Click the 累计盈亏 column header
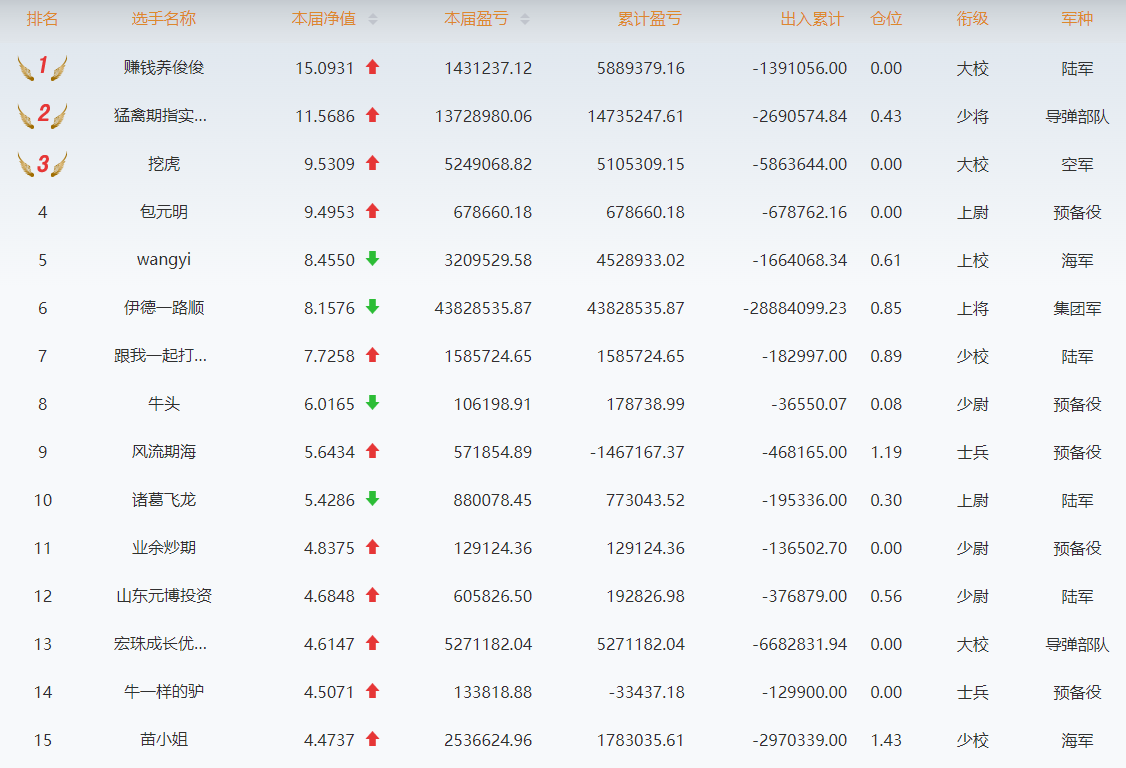 coord(650,19)
